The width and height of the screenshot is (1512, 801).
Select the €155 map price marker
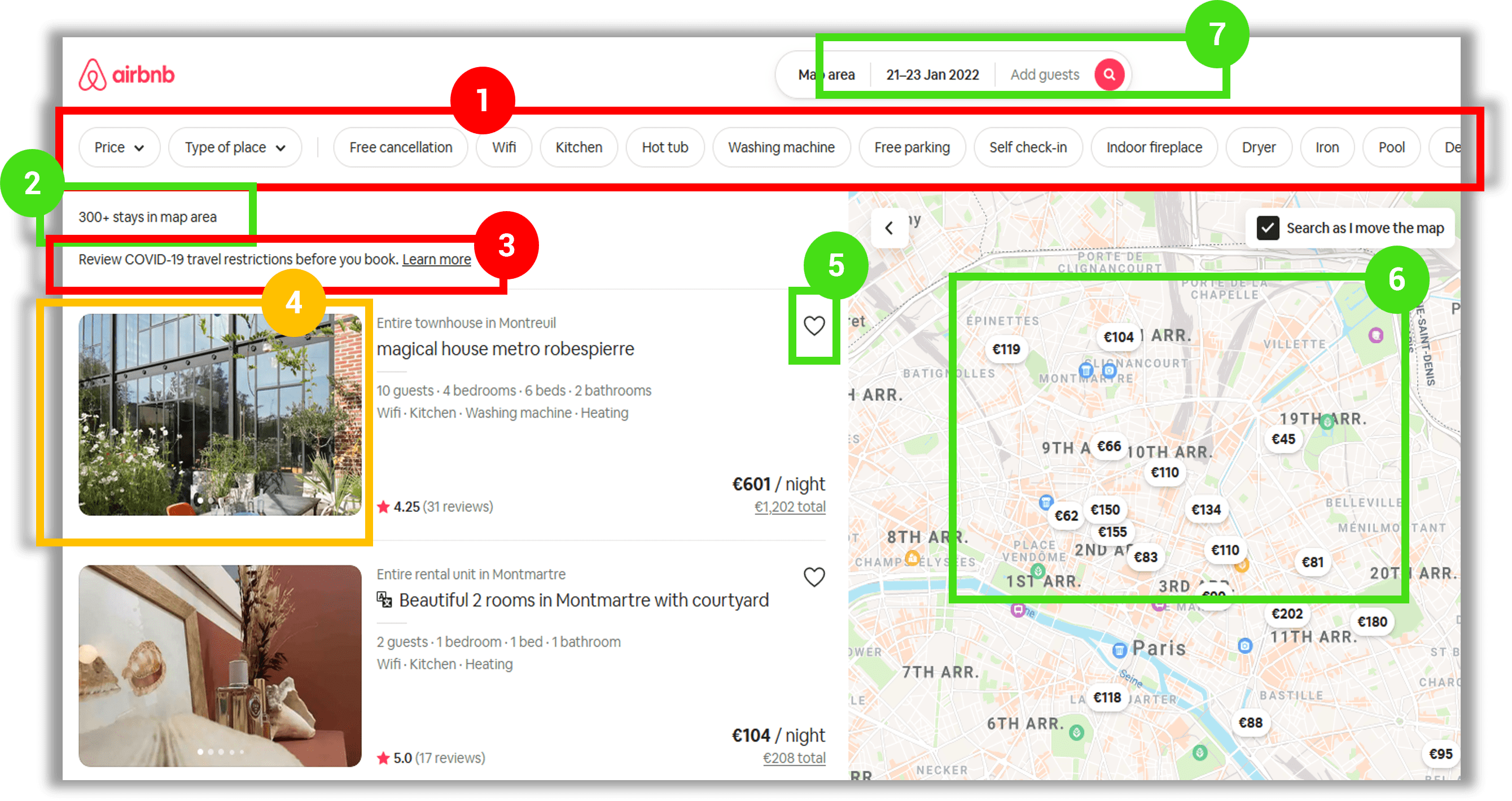[1112, 532]
